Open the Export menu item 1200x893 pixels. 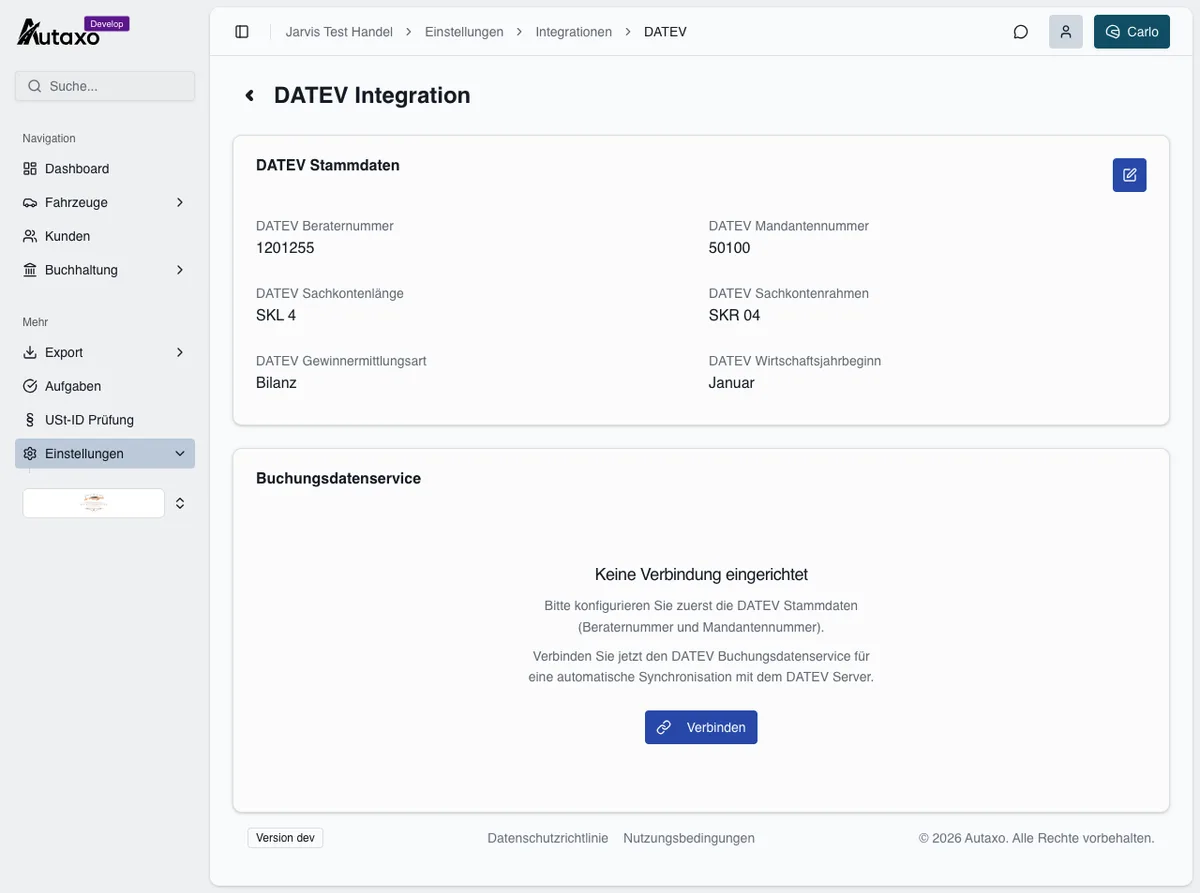coord(105,352)
